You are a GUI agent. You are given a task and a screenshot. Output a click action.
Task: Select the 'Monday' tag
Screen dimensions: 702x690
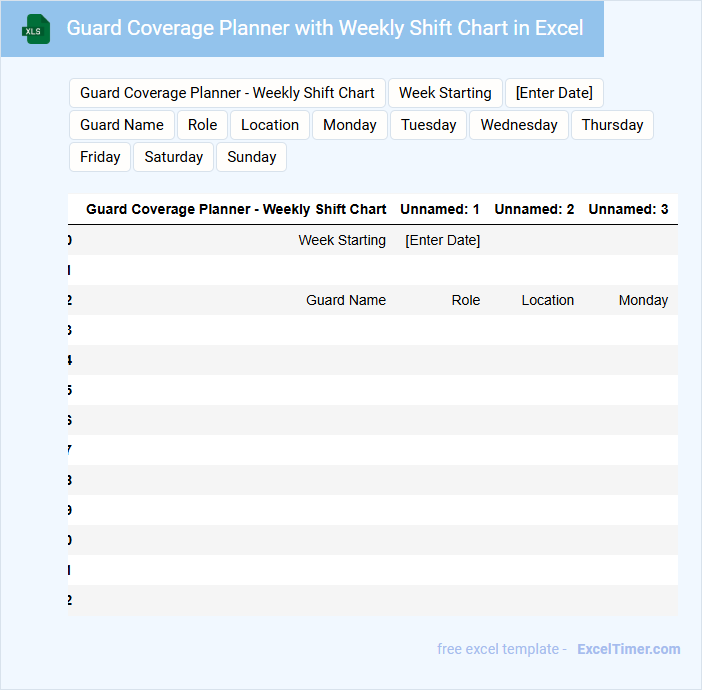point(350,125)
